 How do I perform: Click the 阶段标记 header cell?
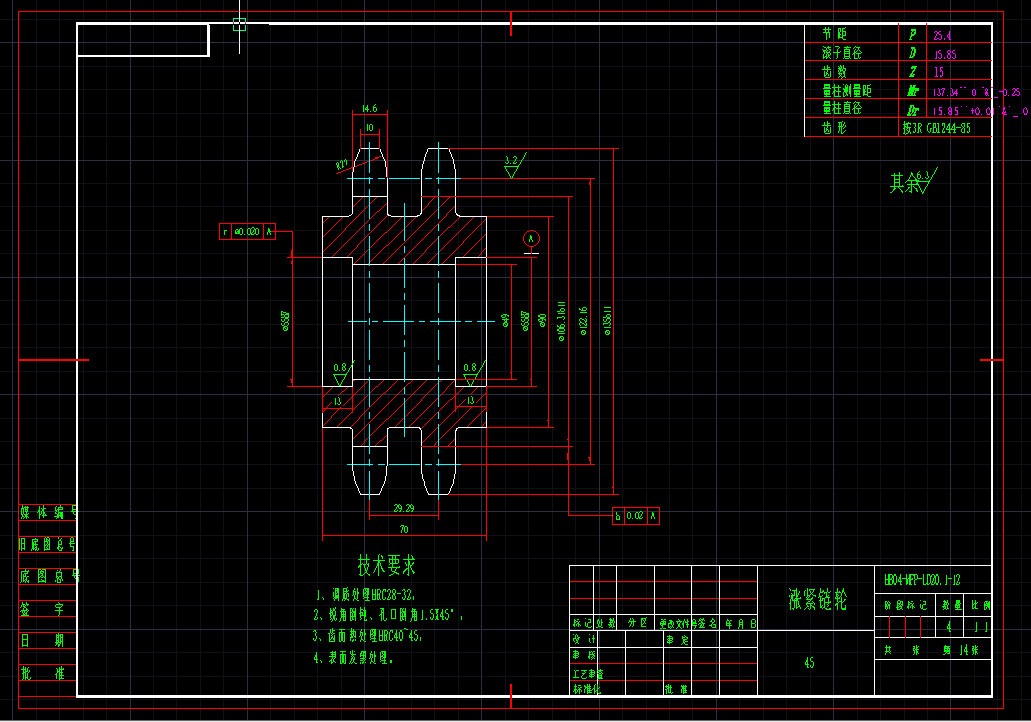(x=906, y=605)
